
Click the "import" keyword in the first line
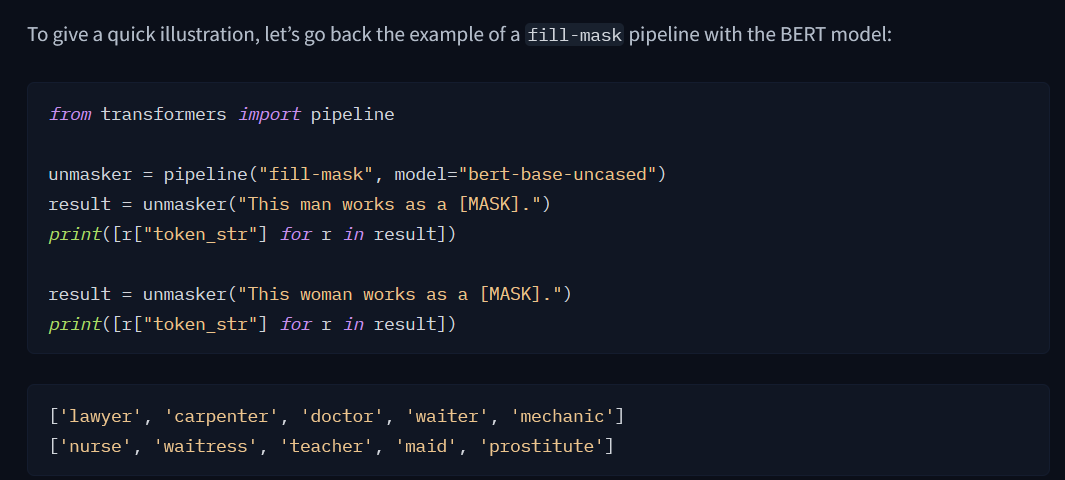pos(269,114)
